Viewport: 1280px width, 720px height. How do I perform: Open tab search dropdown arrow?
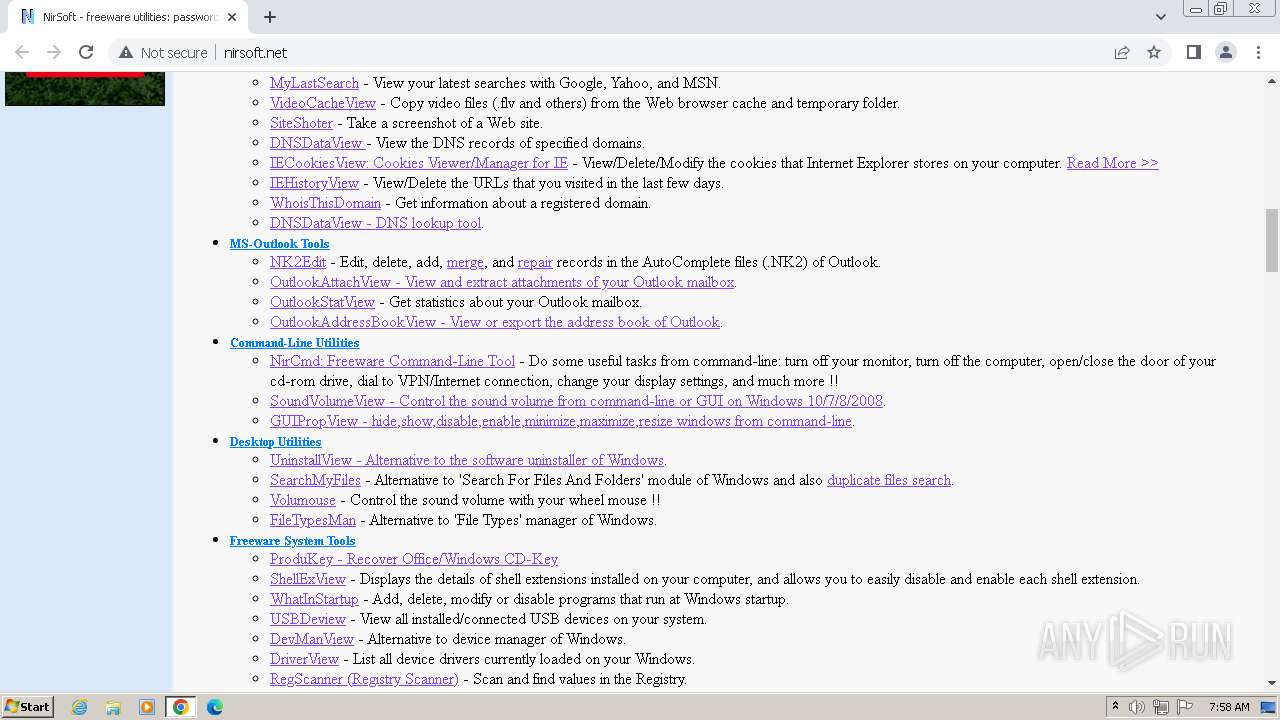[1161, 17]
